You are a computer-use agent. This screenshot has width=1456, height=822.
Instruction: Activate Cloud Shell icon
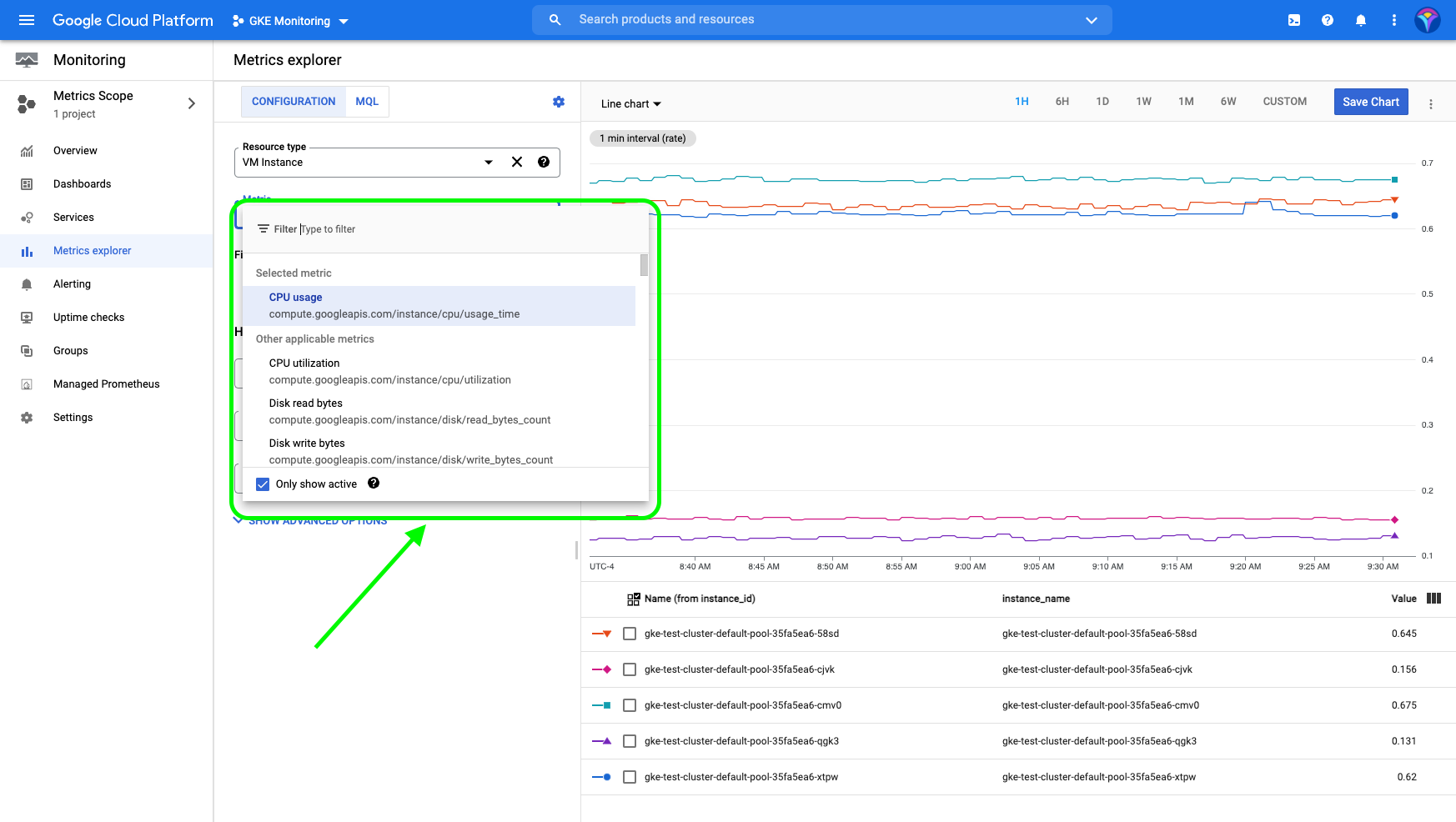point(1294,20)
